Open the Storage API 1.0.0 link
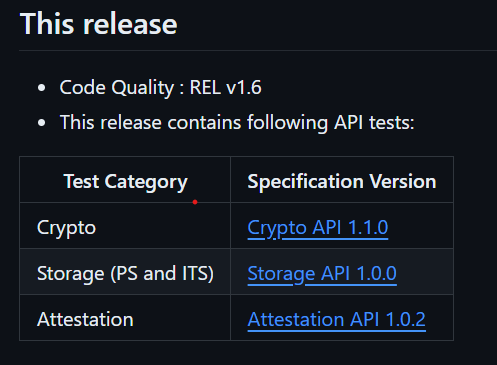 tap(322, 274)
